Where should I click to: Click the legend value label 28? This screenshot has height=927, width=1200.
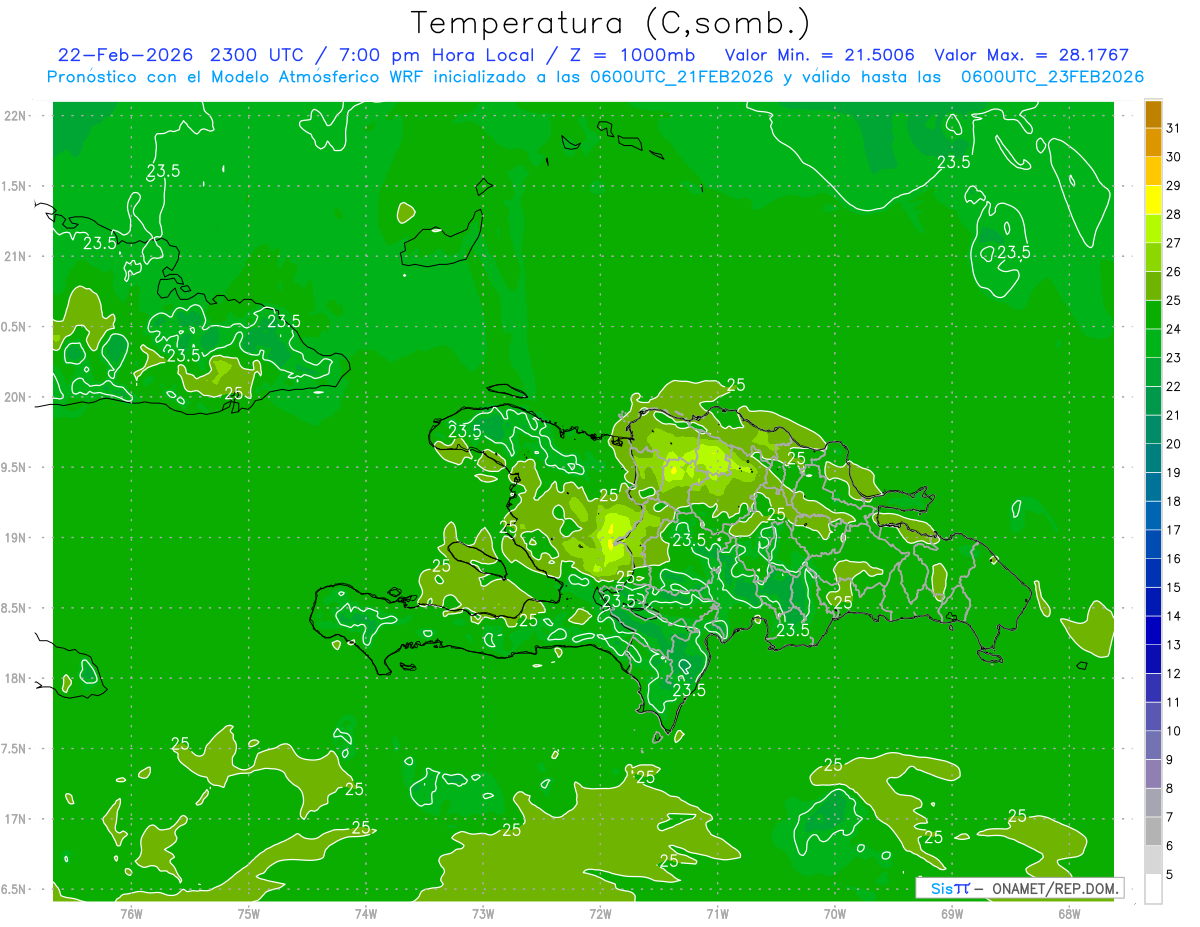(x=1174, y=214)
